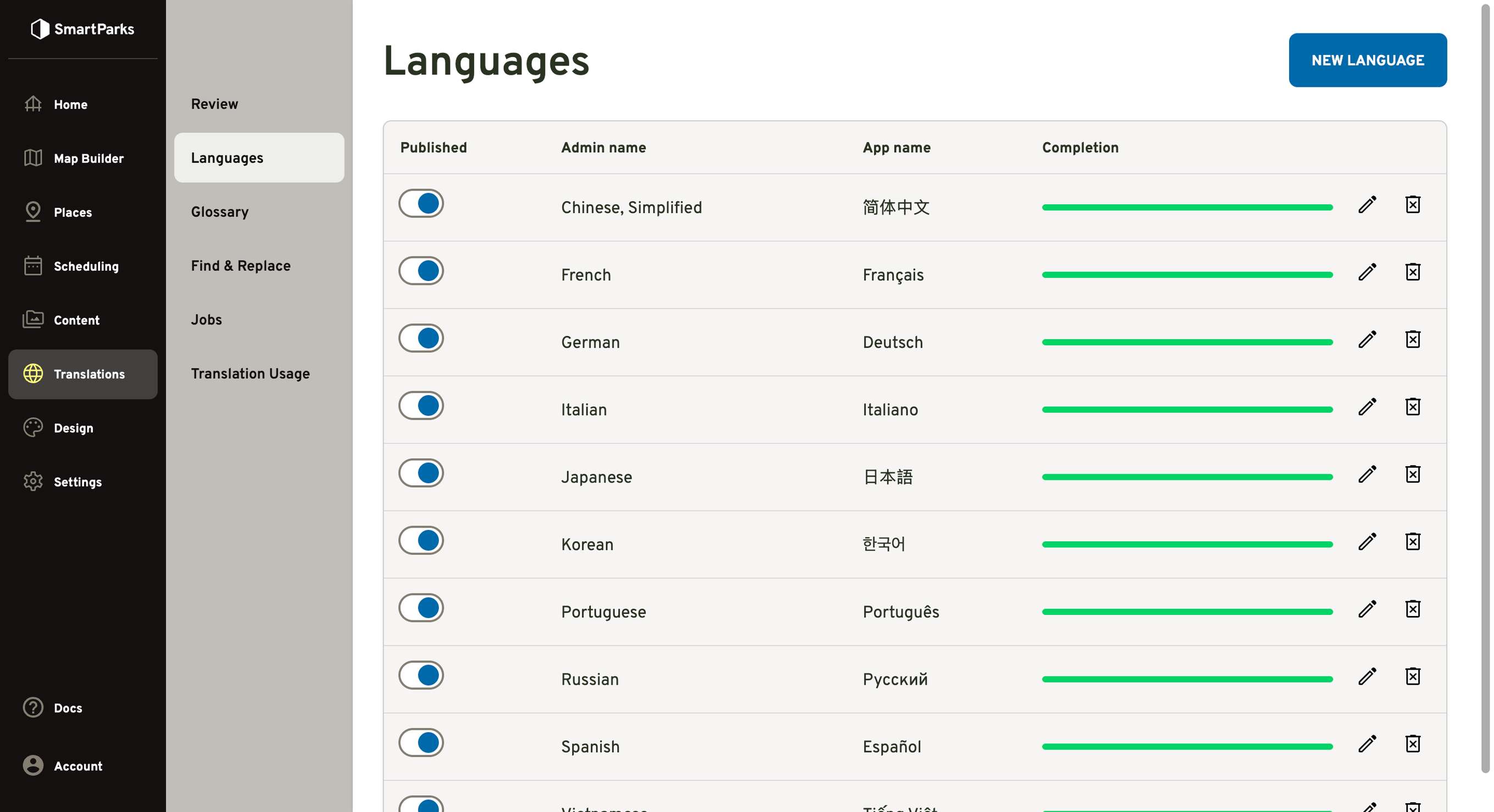The height and width of the screenshot is (812, 1494).
Task: Open Docs help icon
Action: [33, 708]
